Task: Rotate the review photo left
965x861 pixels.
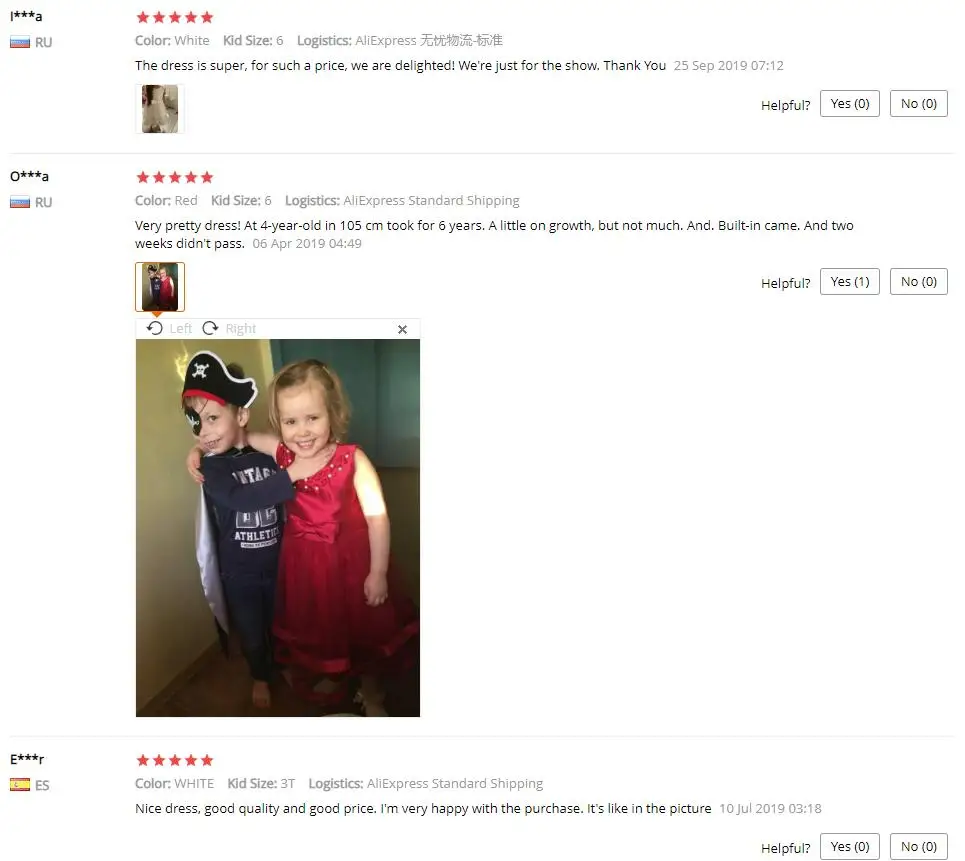Action: click(169, 329)
